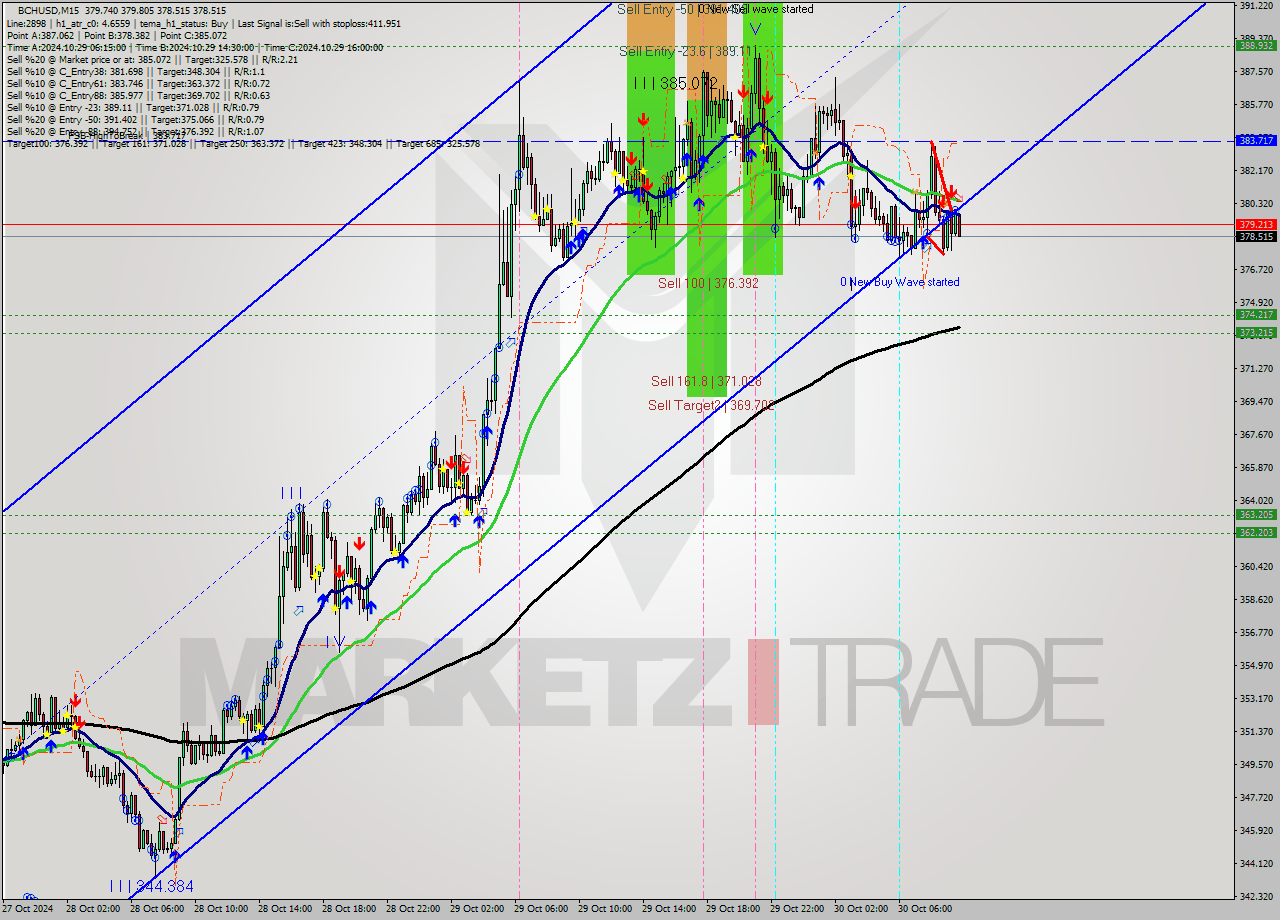The image size is (1280, 920).
Task: Click the '28 Oct 06:00' time axis label
Action: pos(157,909)
